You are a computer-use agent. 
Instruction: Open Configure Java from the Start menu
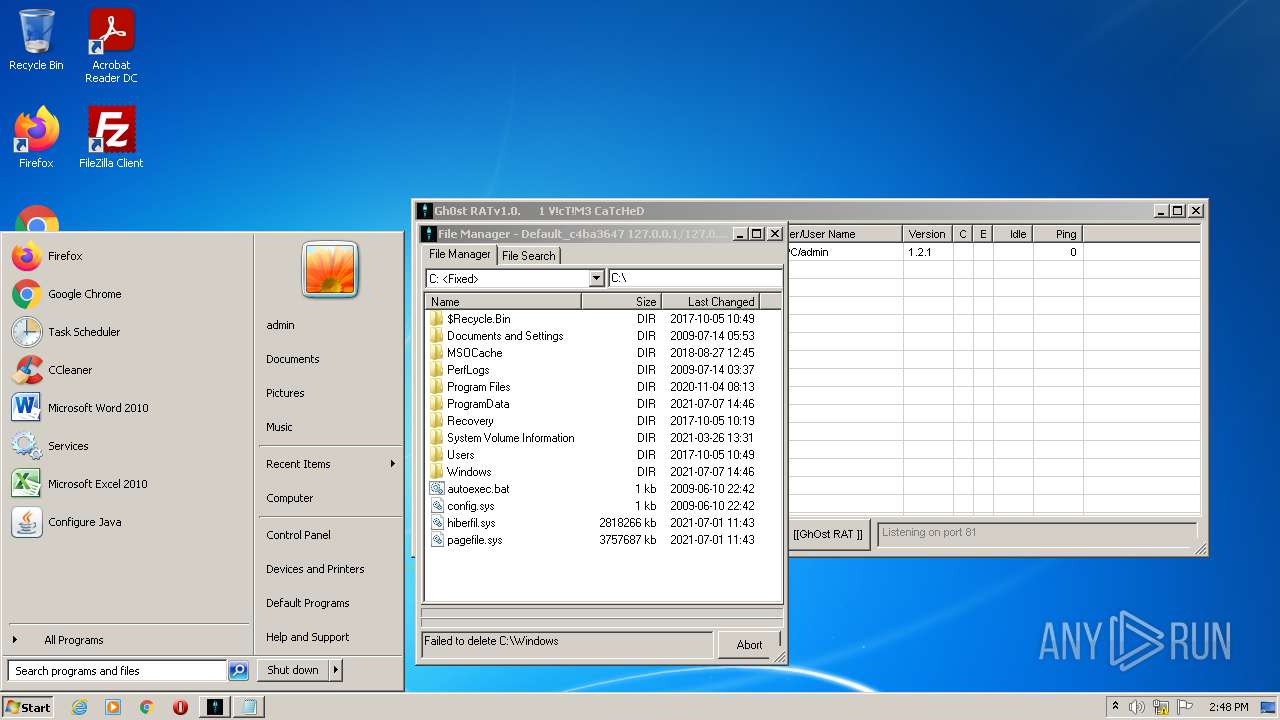(127, 522)
